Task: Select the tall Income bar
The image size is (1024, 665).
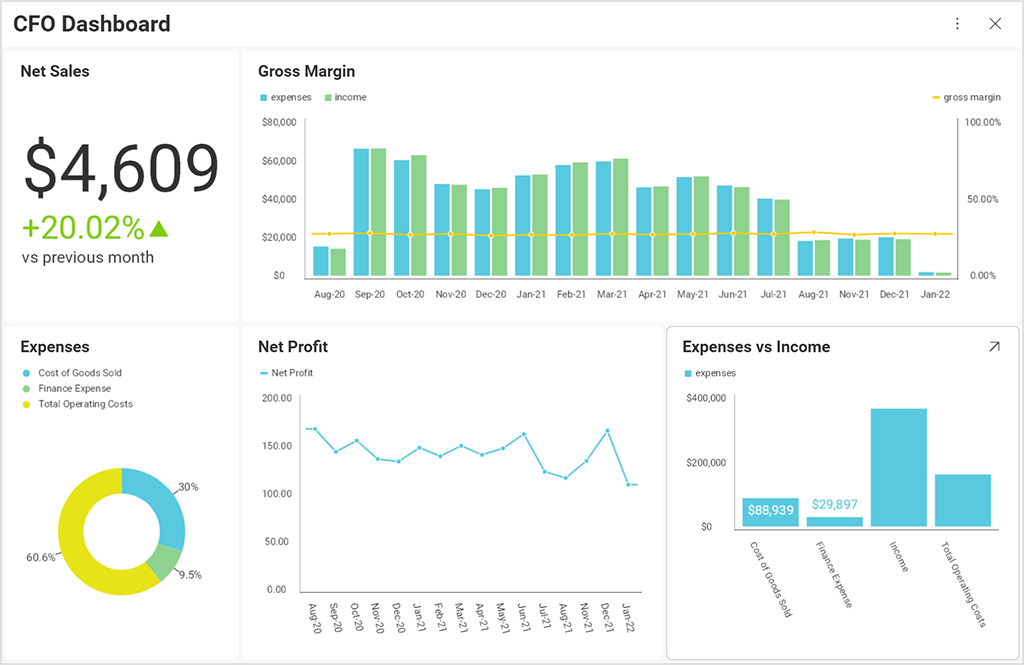Action: tap(898, 467)
